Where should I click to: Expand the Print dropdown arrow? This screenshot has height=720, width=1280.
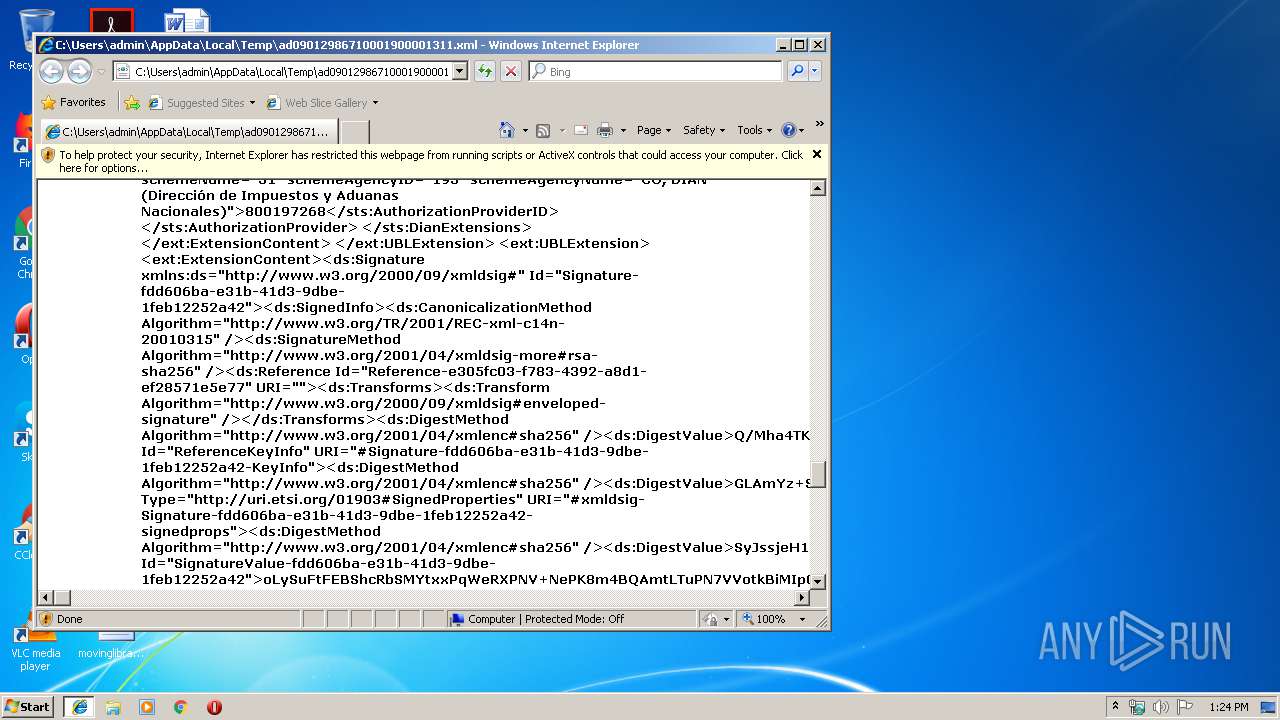(623, 130)
